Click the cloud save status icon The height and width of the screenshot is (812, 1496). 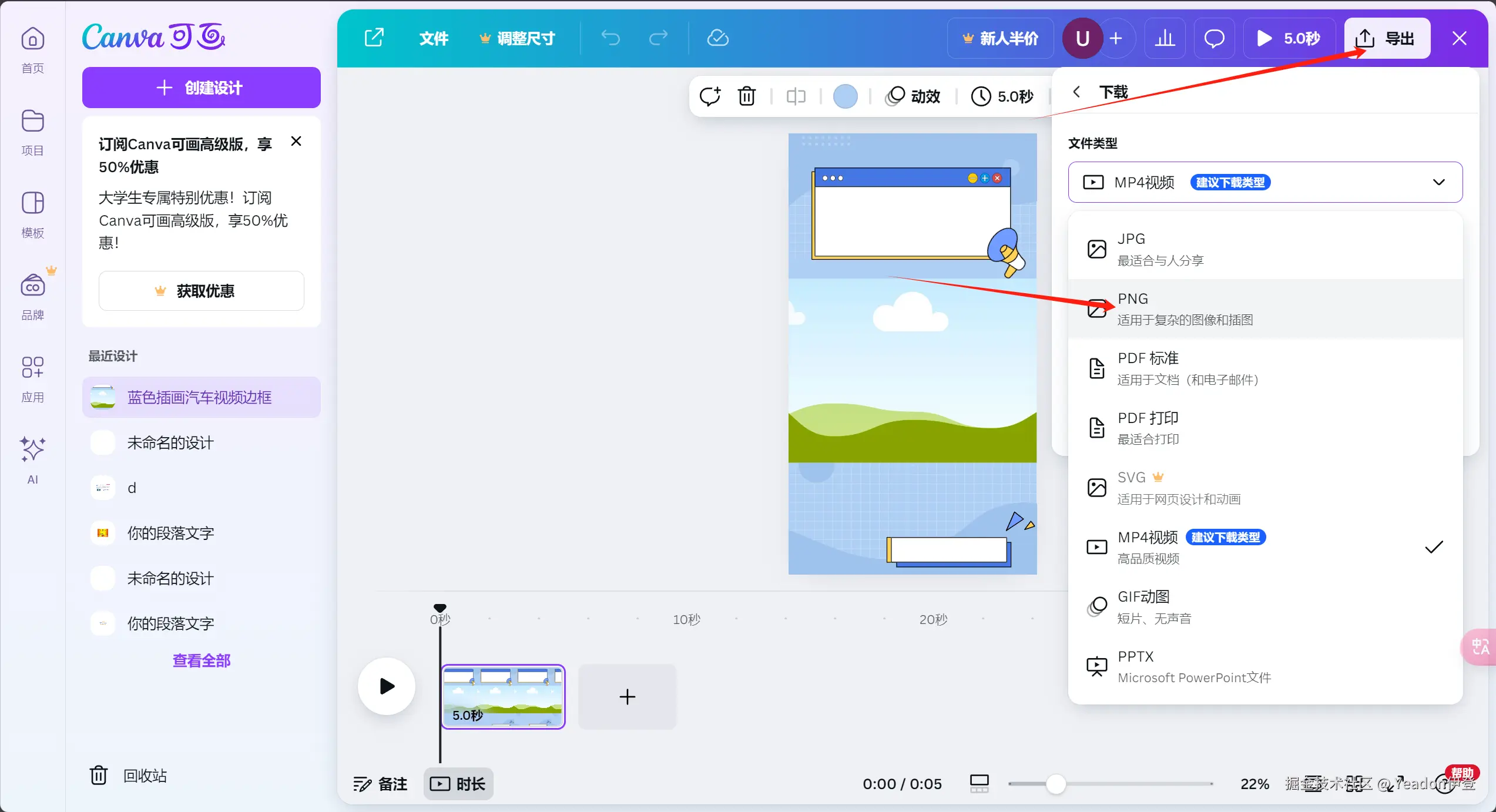717,38
